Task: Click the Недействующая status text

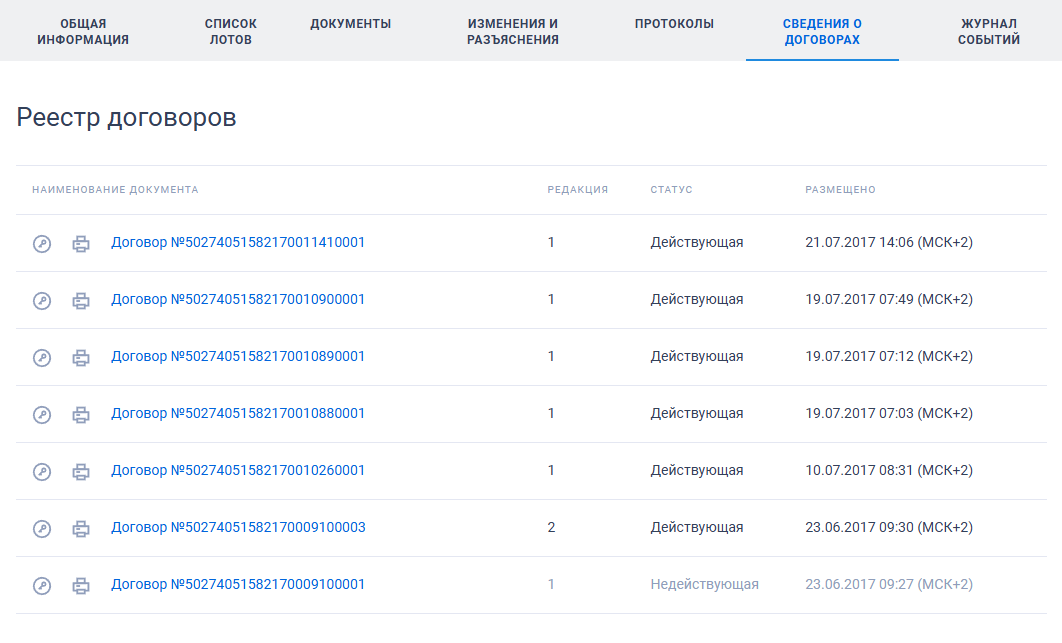Action: 704,584
